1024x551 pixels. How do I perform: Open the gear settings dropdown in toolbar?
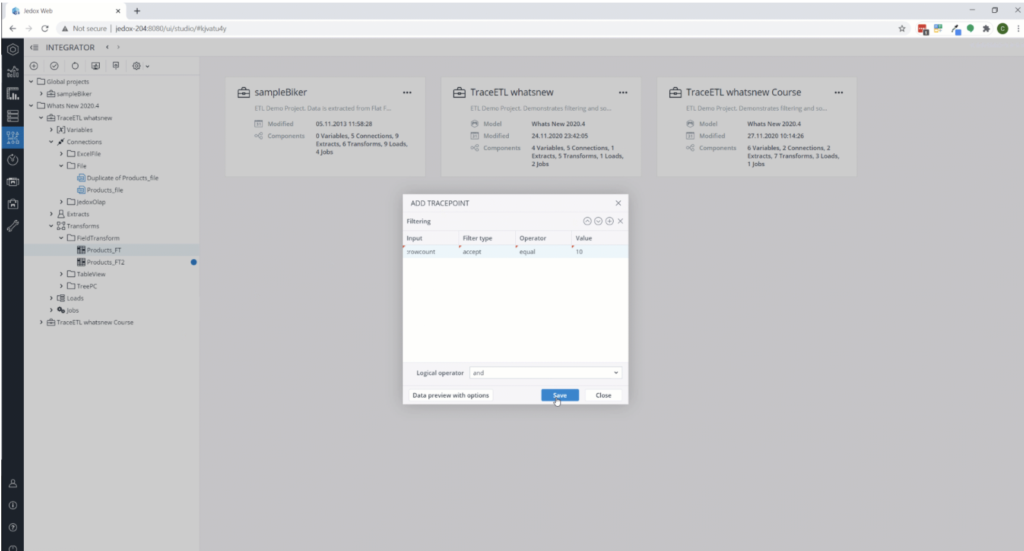140,66
